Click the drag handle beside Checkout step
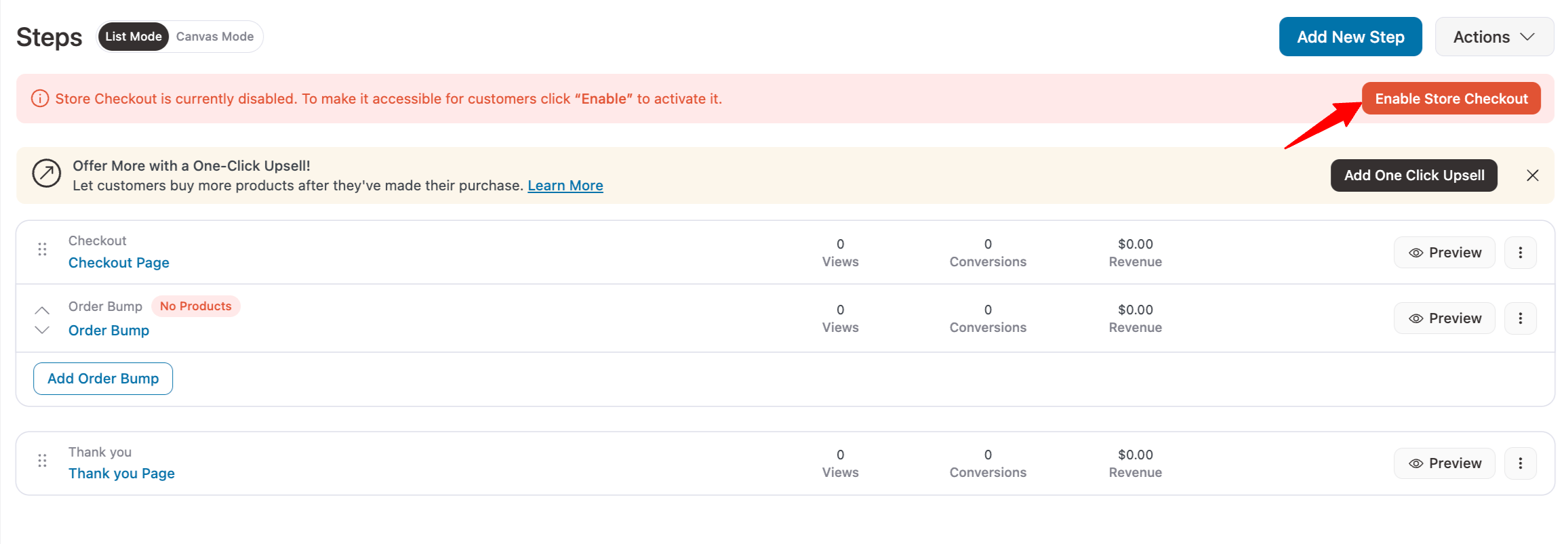Image resolution: width=1568 pixels, height=544 pixels. pos(42,249)
